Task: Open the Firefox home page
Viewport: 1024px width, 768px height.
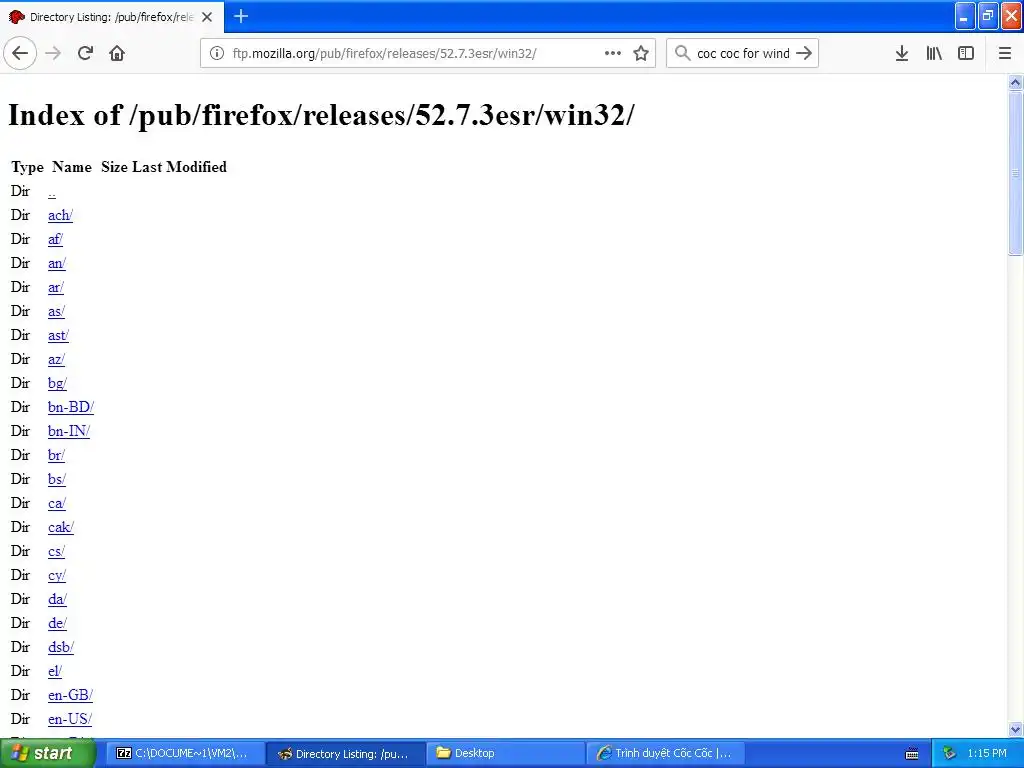Action: (x=117, y=54)
